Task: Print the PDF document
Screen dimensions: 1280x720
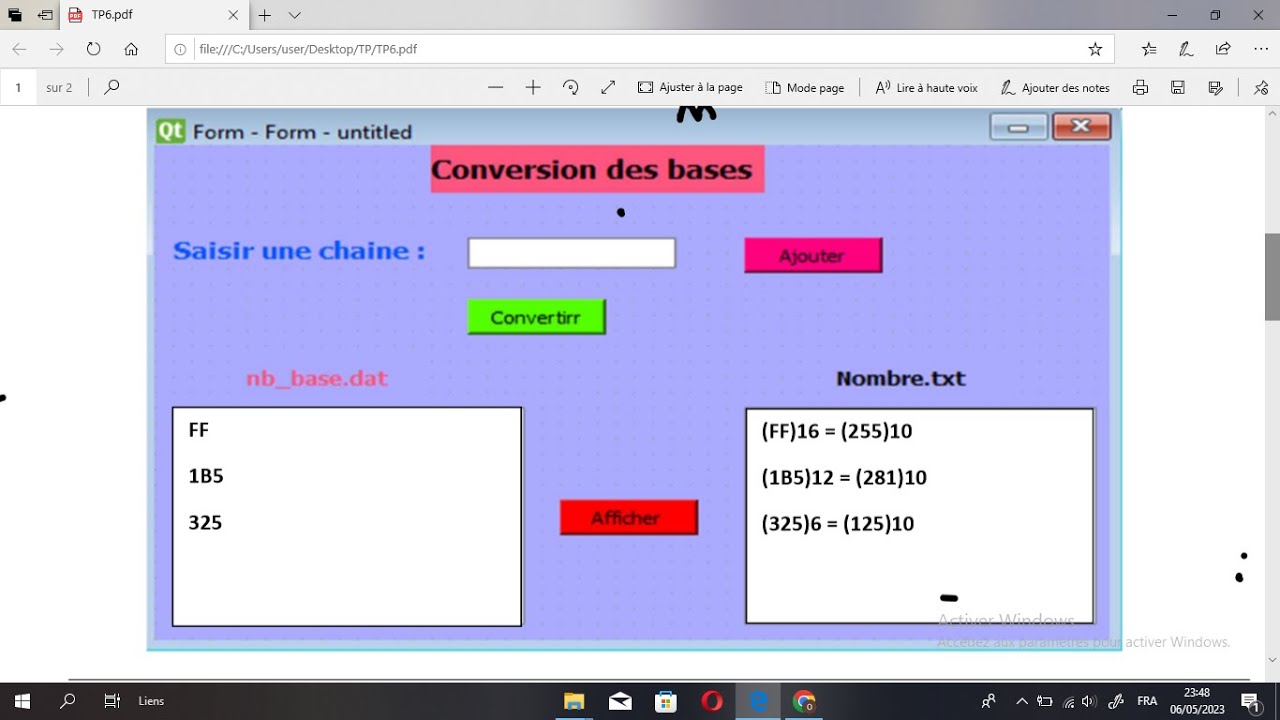Action: 1141,87
